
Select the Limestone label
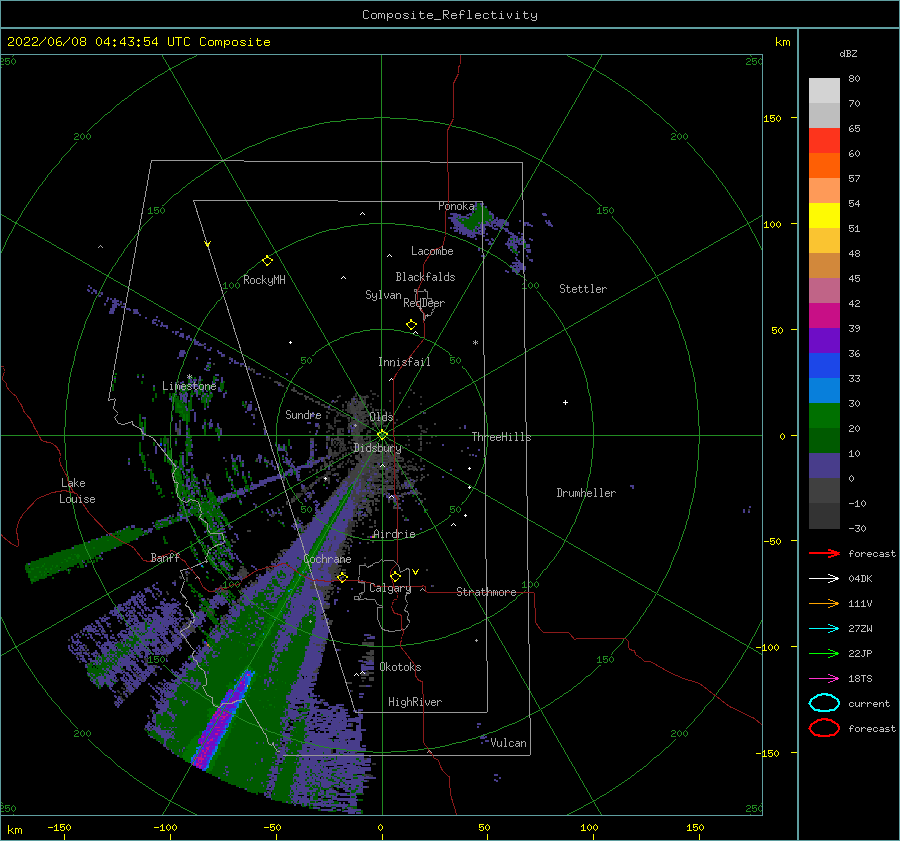click(x=189, y=386)
